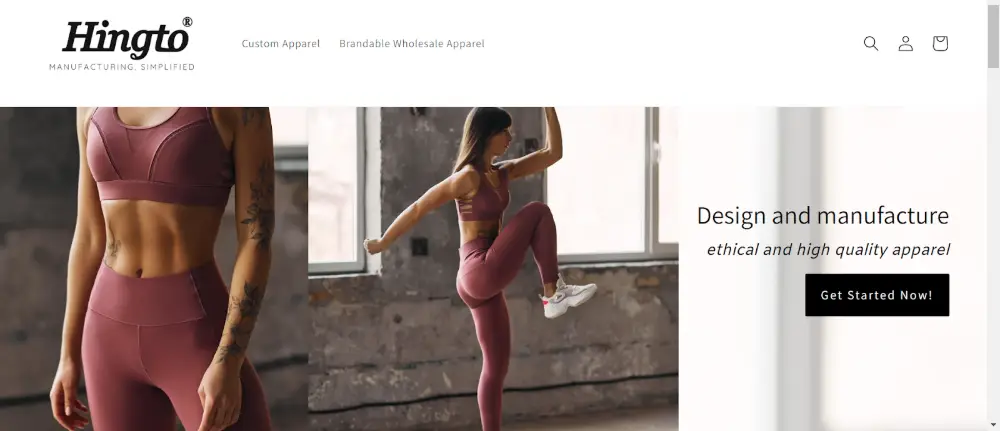Screen dimensions: 1000x431
Task: Click the woman raising her knee photo
Action: click(493, 269)
